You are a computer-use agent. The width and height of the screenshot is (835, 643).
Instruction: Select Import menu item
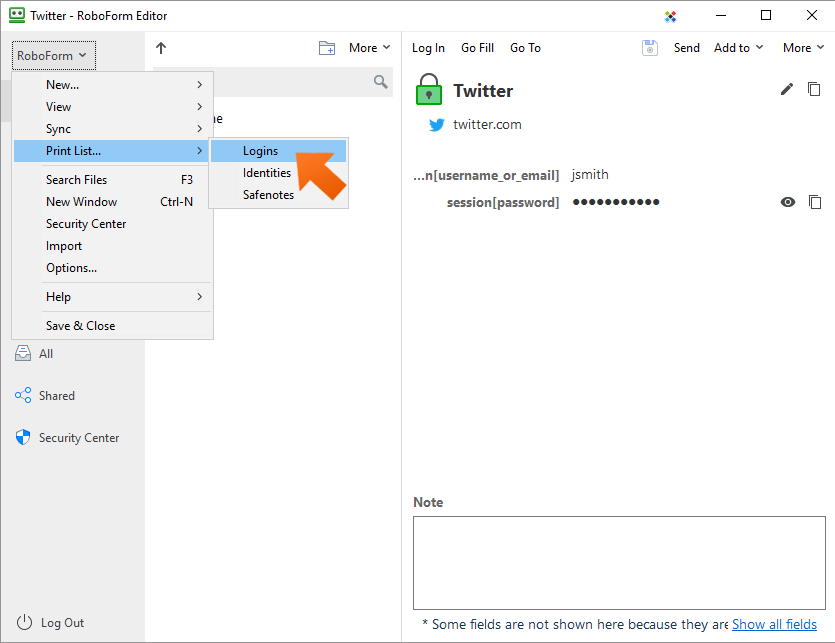pos(112,246)
